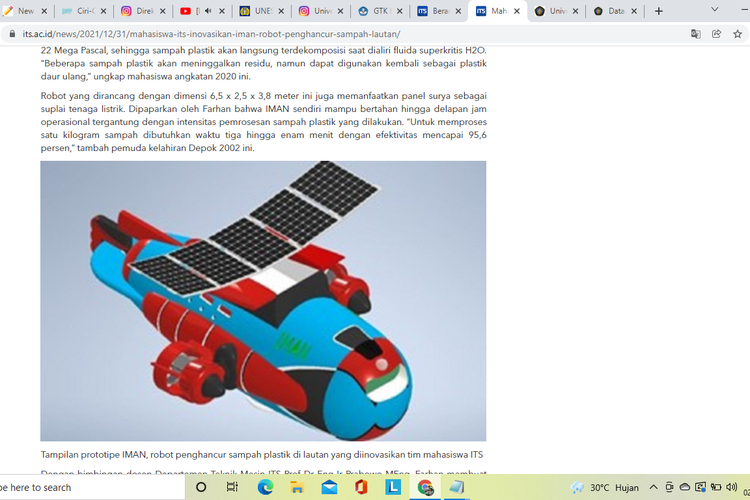The image size is (750, 500).
Task: Click the Task View taskbar icon
Action: [x=232, y=487]
